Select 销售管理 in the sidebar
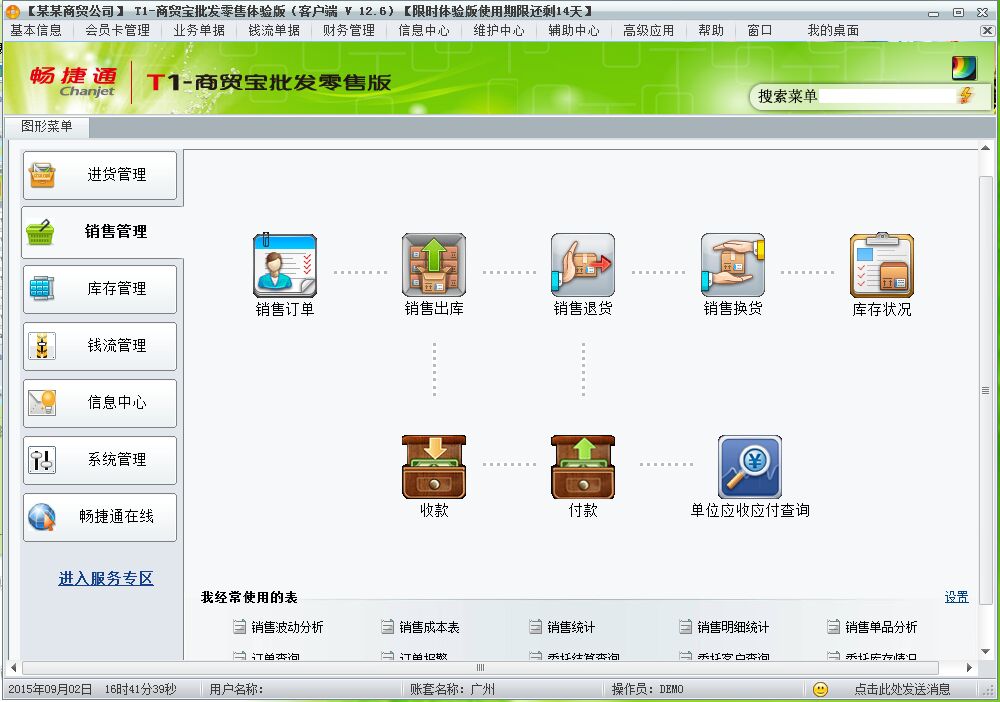The image size is (1000, 702). 100,231
